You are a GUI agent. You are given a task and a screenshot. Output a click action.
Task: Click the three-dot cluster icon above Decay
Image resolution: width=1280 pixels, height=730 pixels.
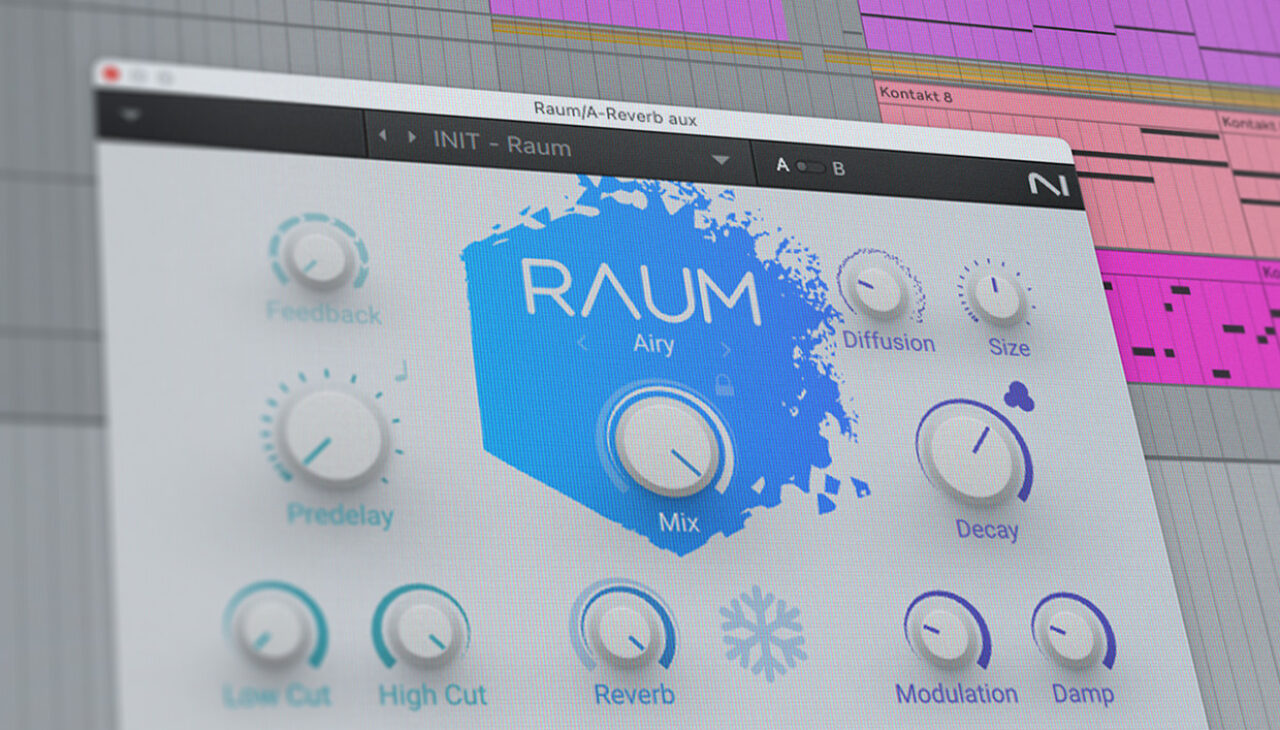tap(1018, 397)
